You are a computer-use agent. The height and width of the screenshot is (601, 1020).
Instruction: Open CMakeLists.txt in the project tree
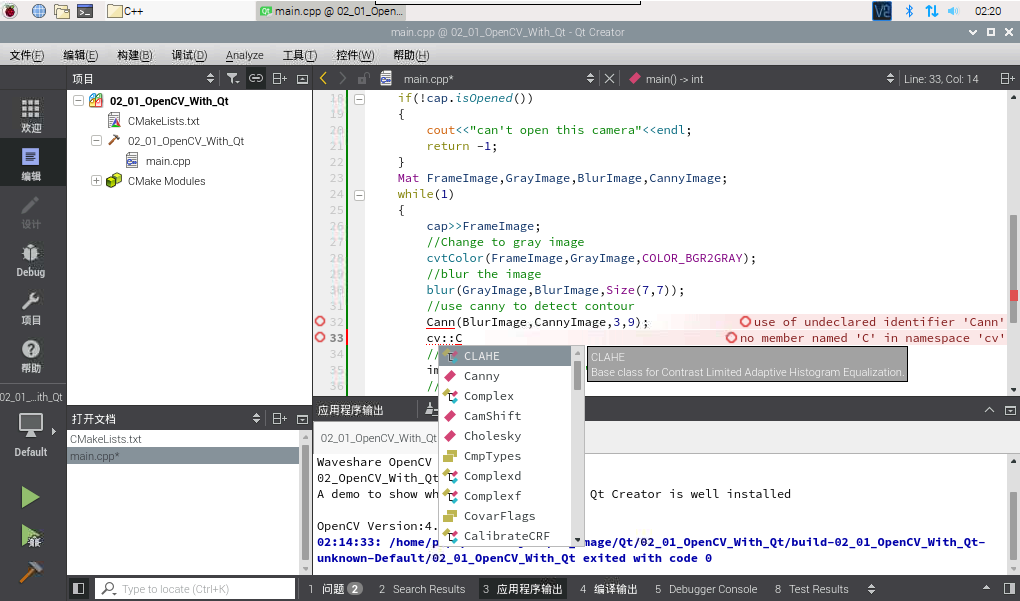[163, 121]
